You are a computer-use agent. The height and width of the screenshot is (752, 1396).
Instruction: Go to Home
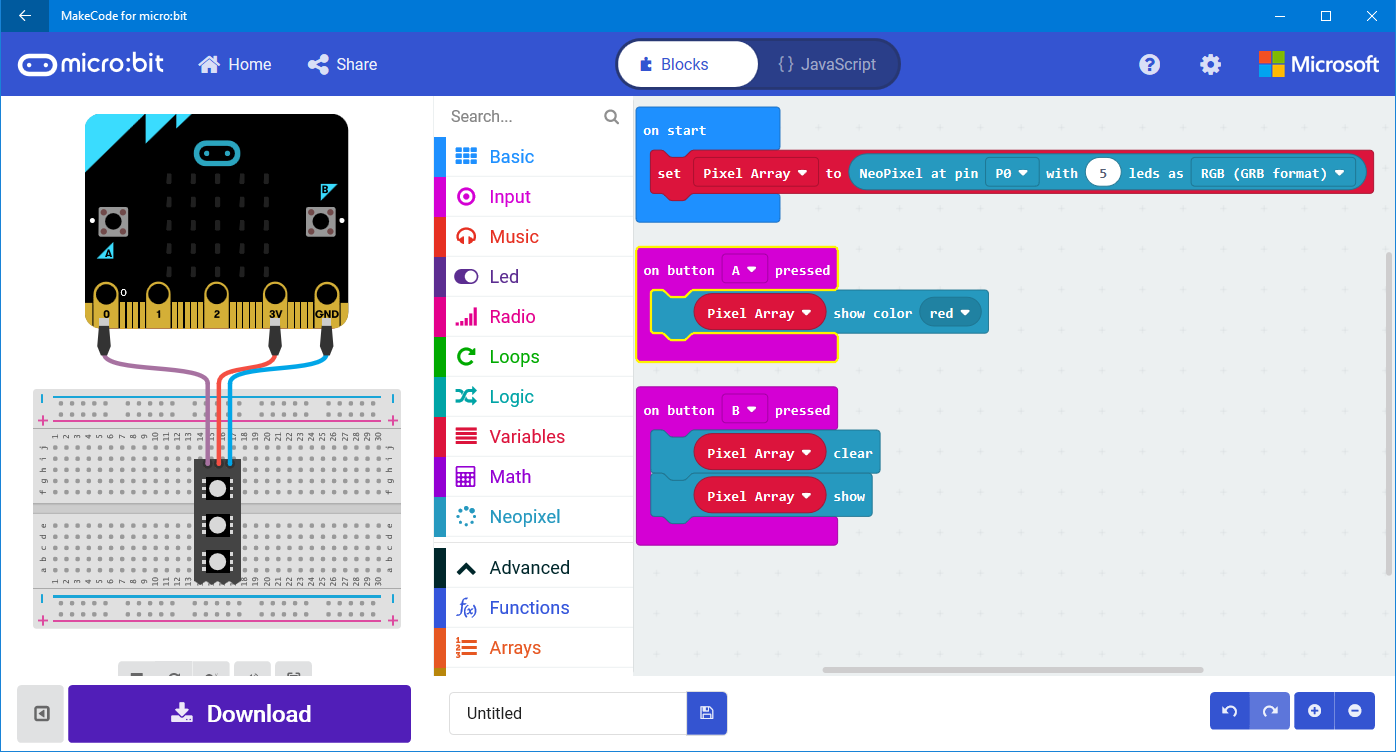click(x=235, y=64)
